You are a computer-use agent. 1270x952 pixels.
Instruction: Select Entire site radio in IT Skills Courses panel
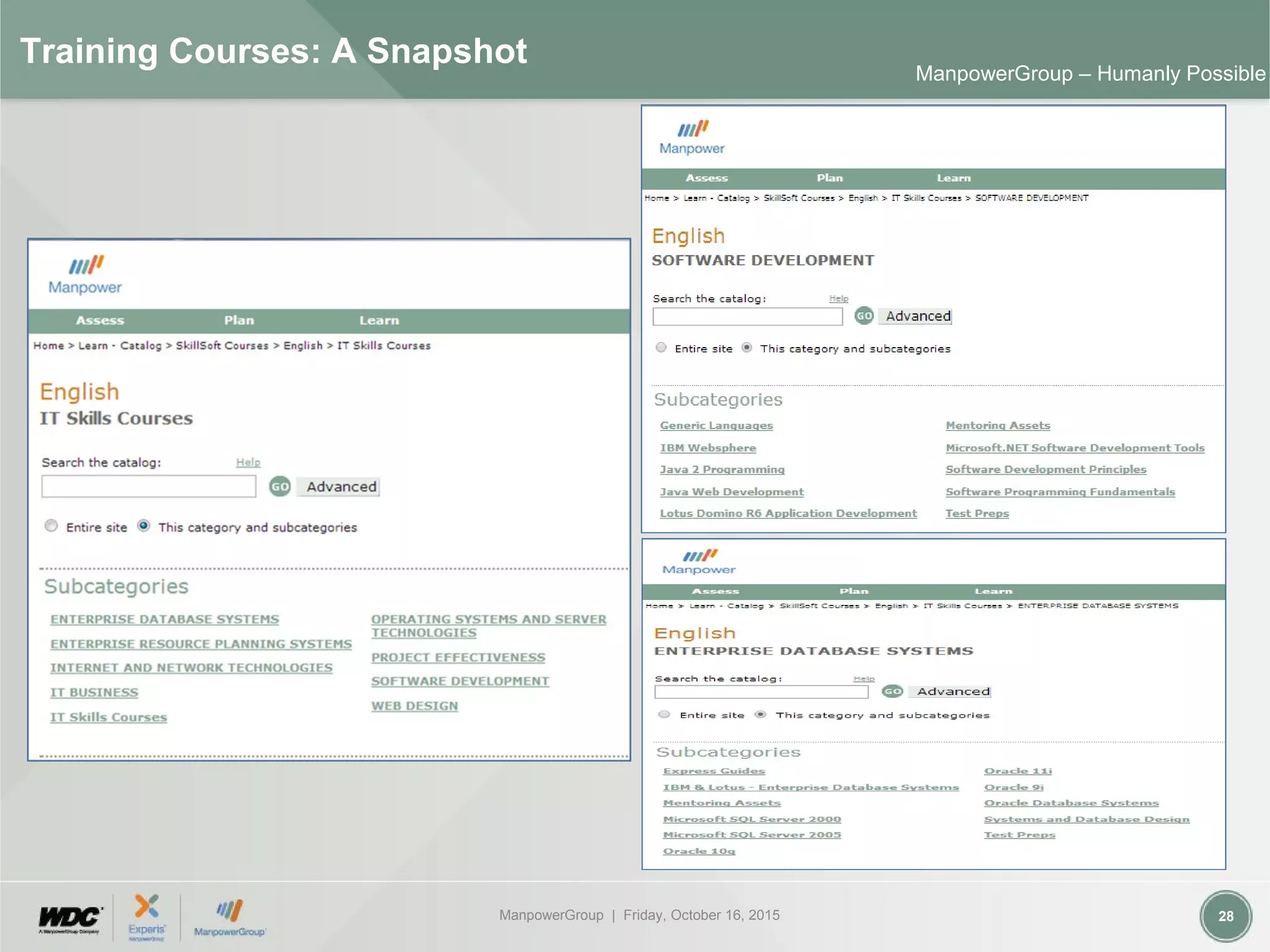tap(51, 526)
